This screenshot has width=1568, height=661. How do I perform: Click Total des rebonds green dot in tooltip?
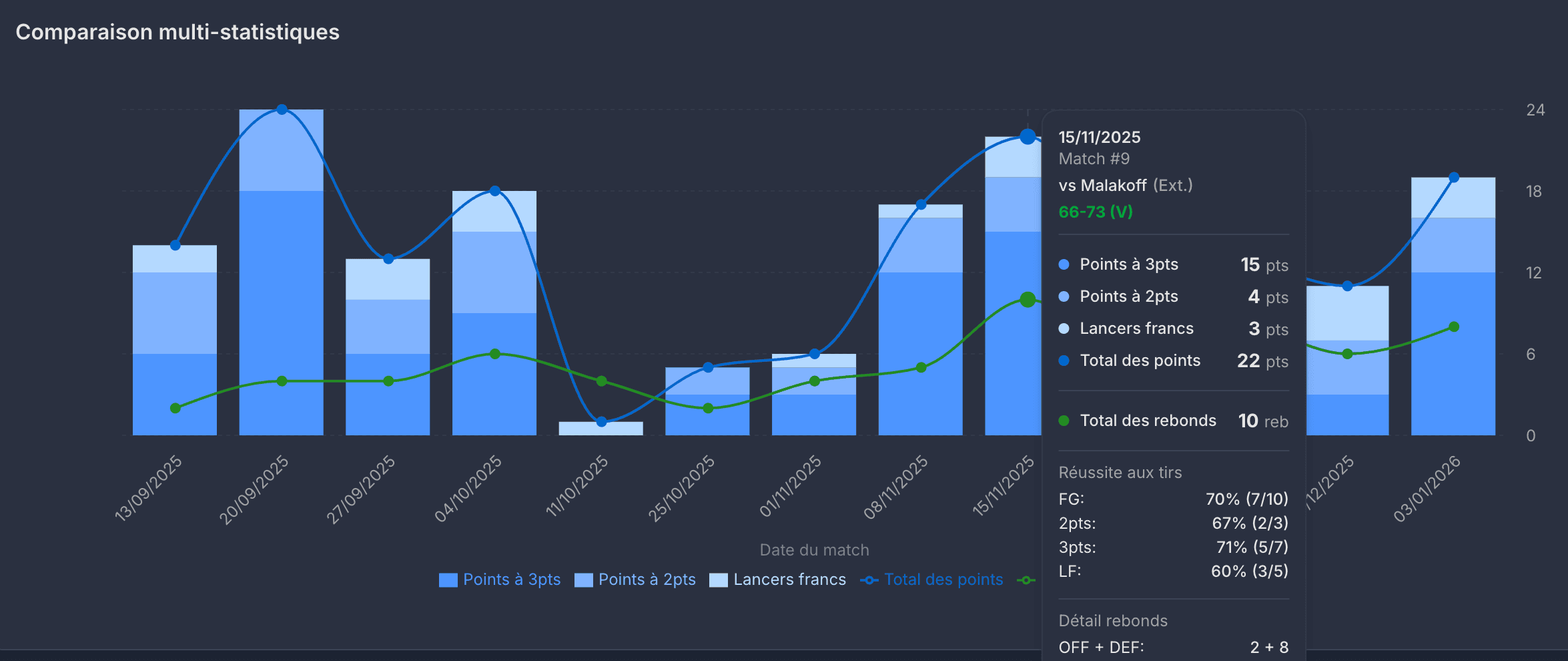[x=1064, y=421]
